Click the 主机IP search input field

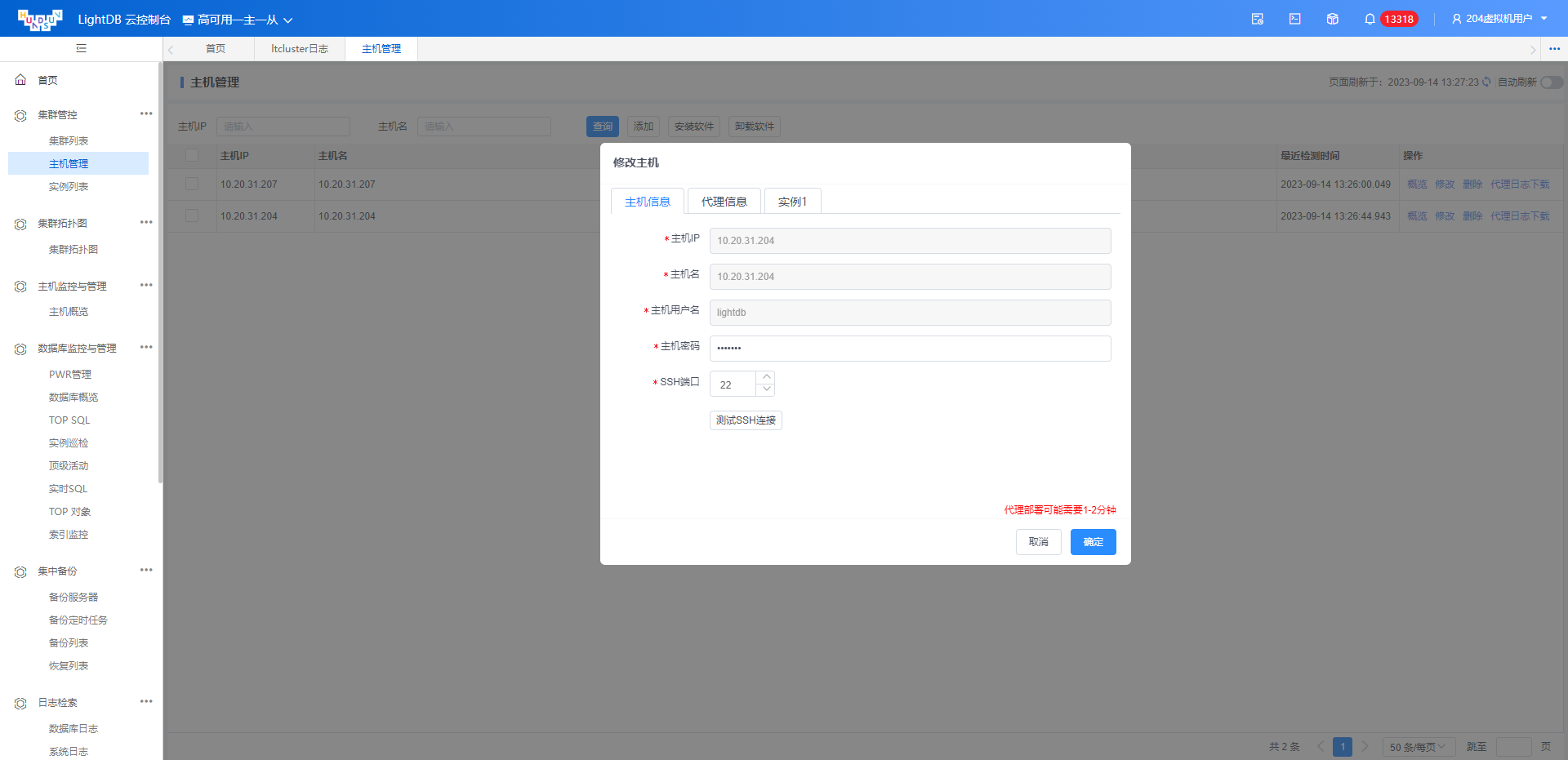point(283,127)
